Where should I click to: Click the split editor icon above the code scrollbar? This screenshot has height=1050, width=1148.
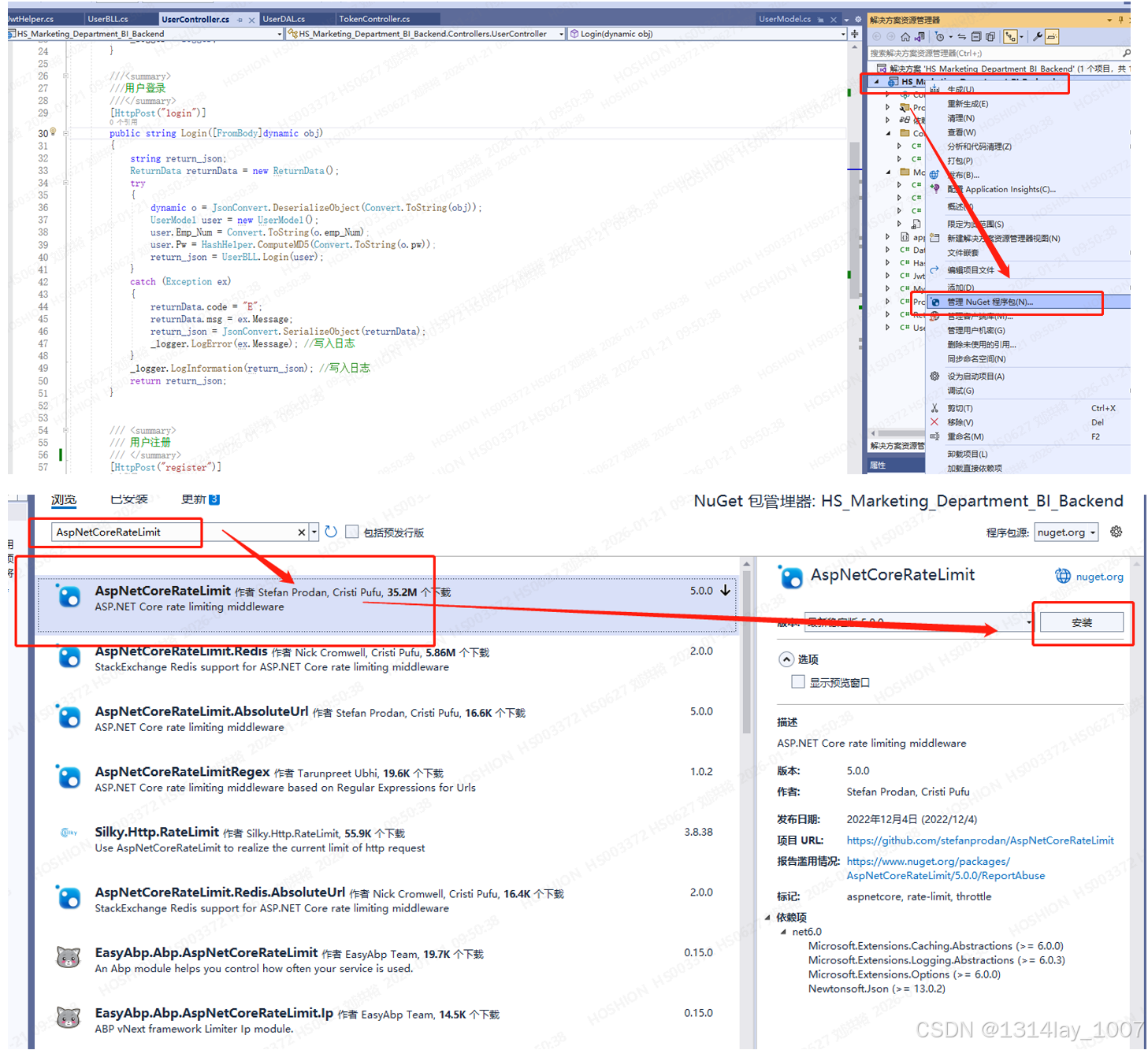click(854, 34)
